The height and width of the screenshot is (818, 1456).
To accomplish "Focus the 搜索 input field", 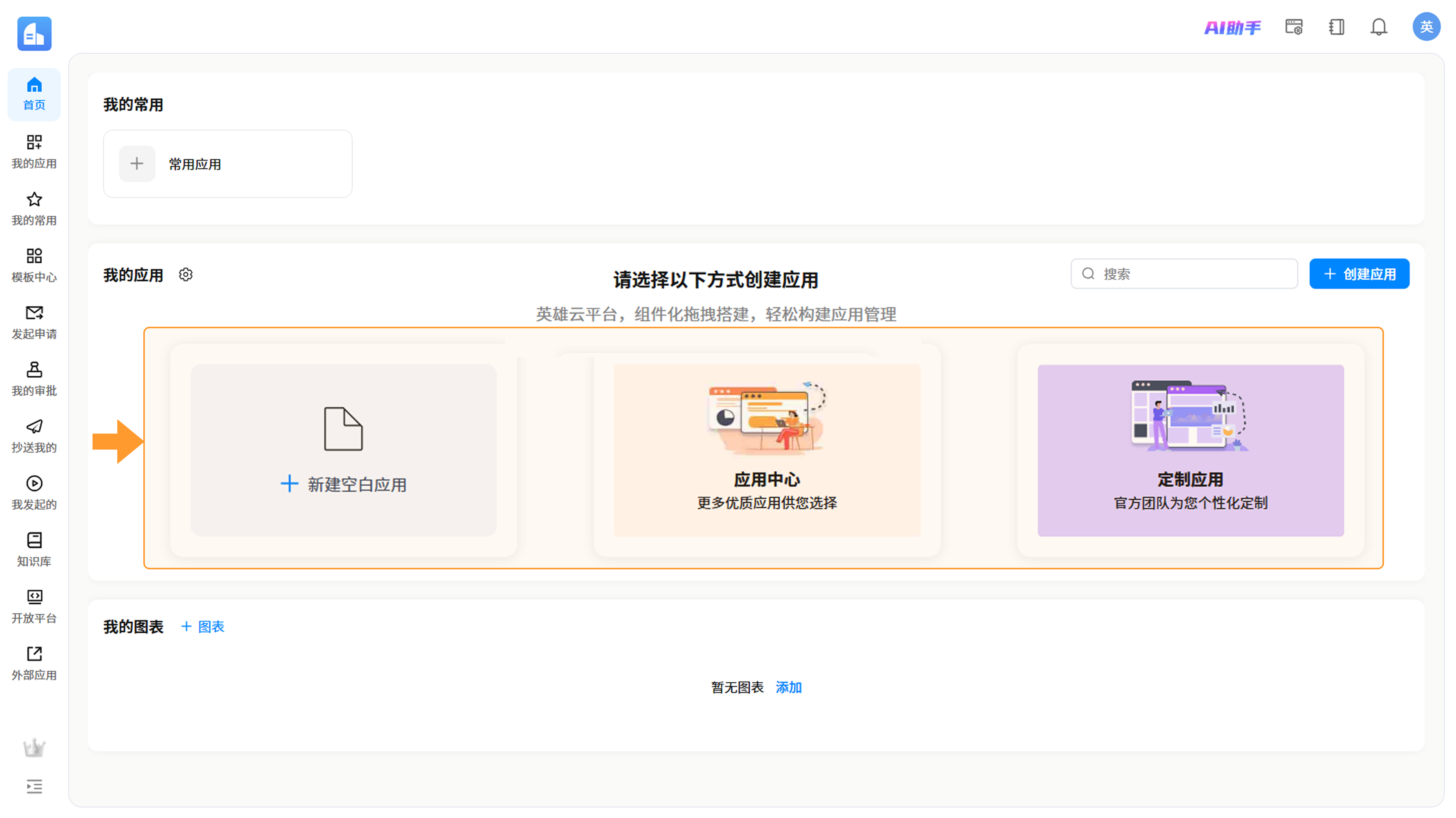I will [x=1184, y=274].
